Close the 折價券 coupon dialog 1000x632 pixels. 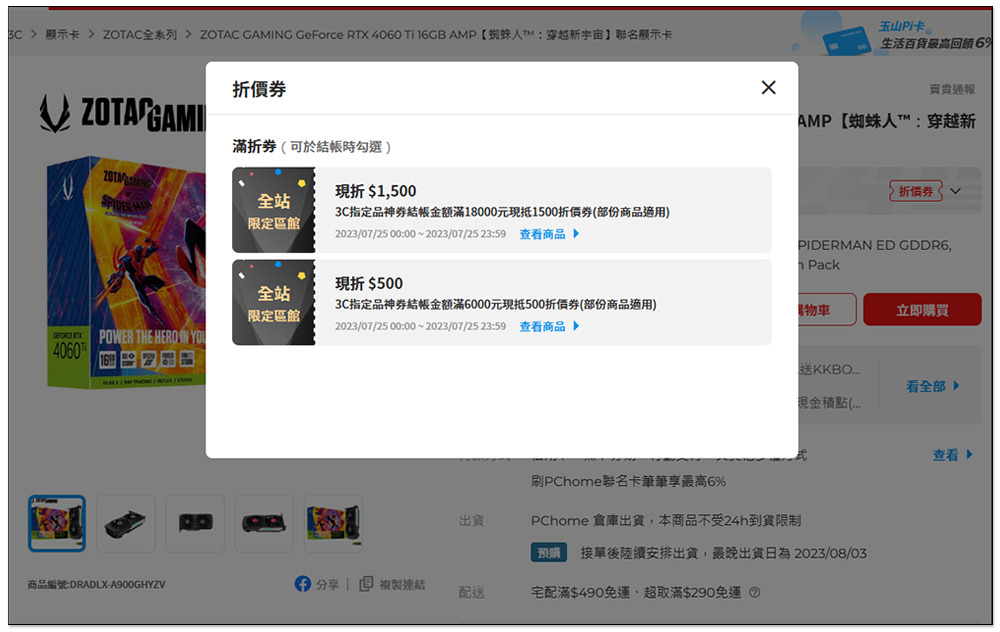768,87
